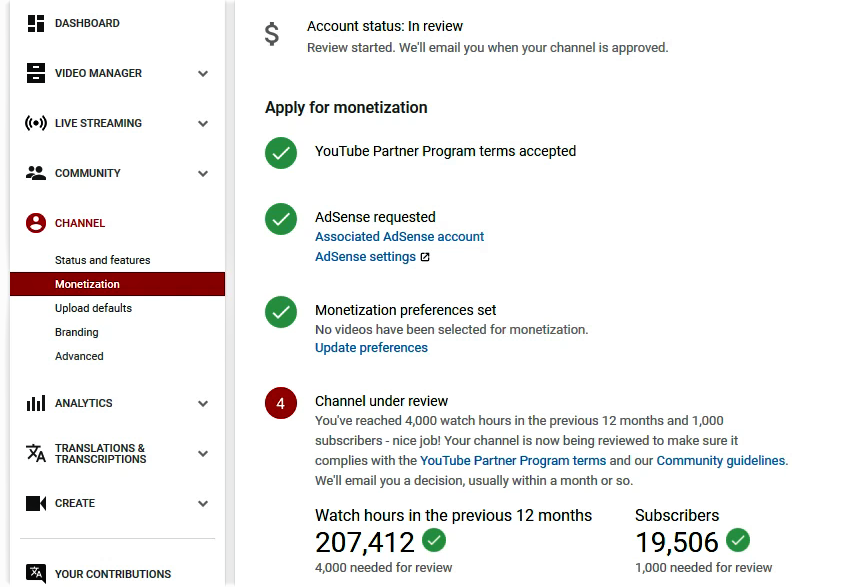This screenshot has height=587, width=847.
Task: Click the Channel person icon
Action: tap(36, 223)
